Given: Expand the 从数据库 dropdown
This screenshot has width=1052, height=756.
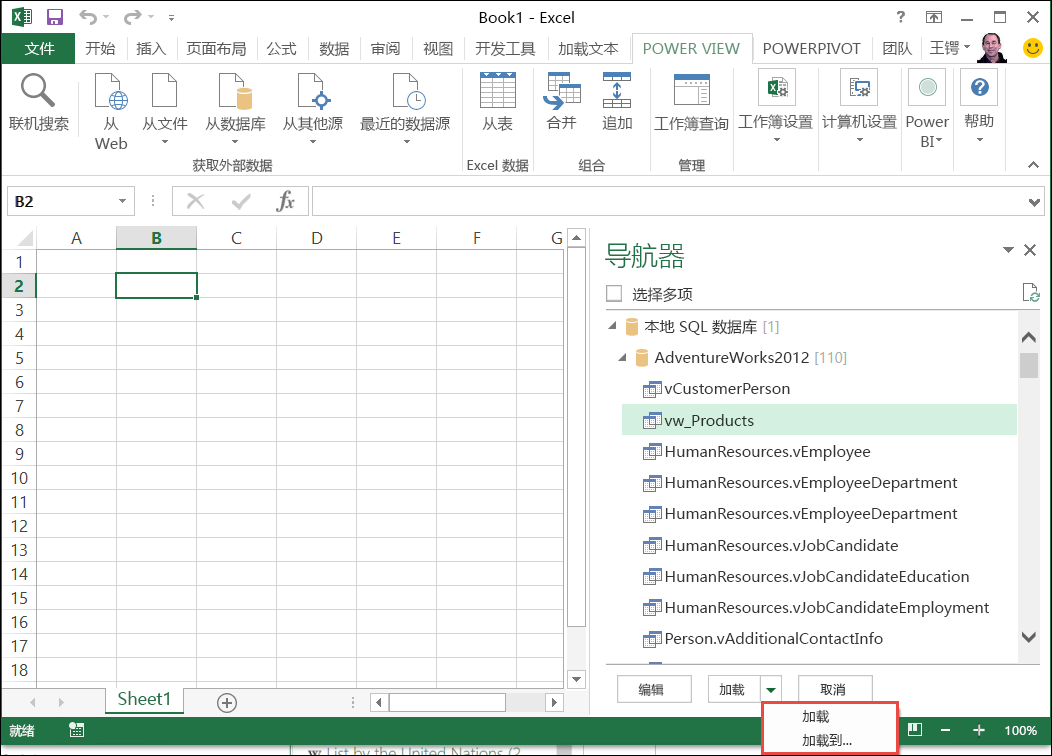Looking at the screenshot, I should tap(235, 142).
